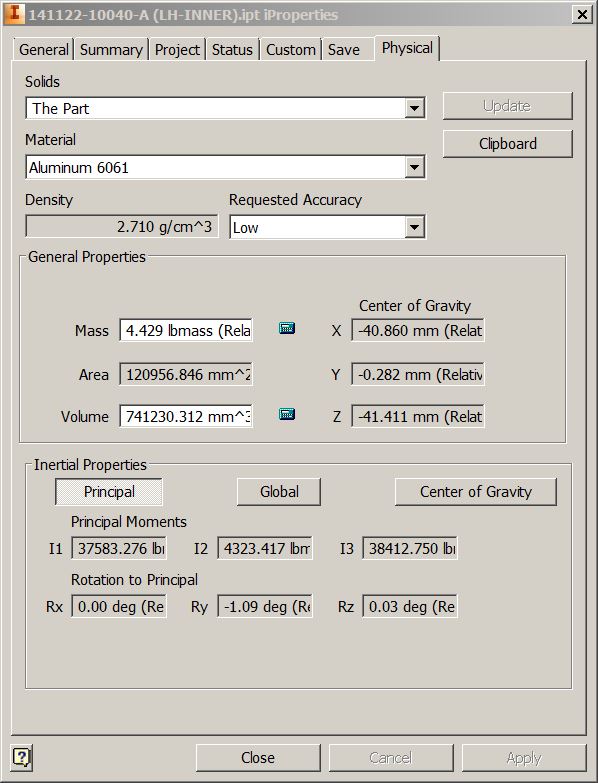Image resolution: width=598 pixels, height=783 pixels.
Task: Open the Summary tab
Action: point(111,49)
